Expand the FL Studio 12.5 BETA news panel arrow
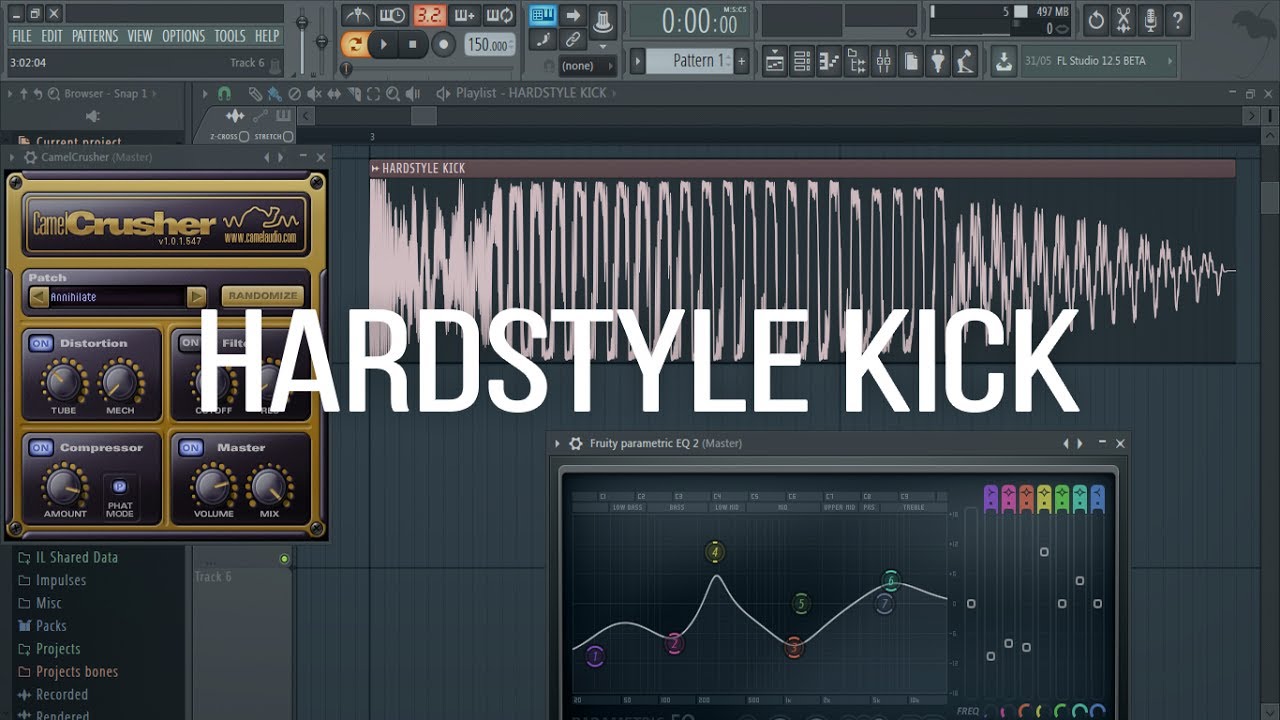The height and width of the screenshot is (720, 1280). [x=1169, y=61]
